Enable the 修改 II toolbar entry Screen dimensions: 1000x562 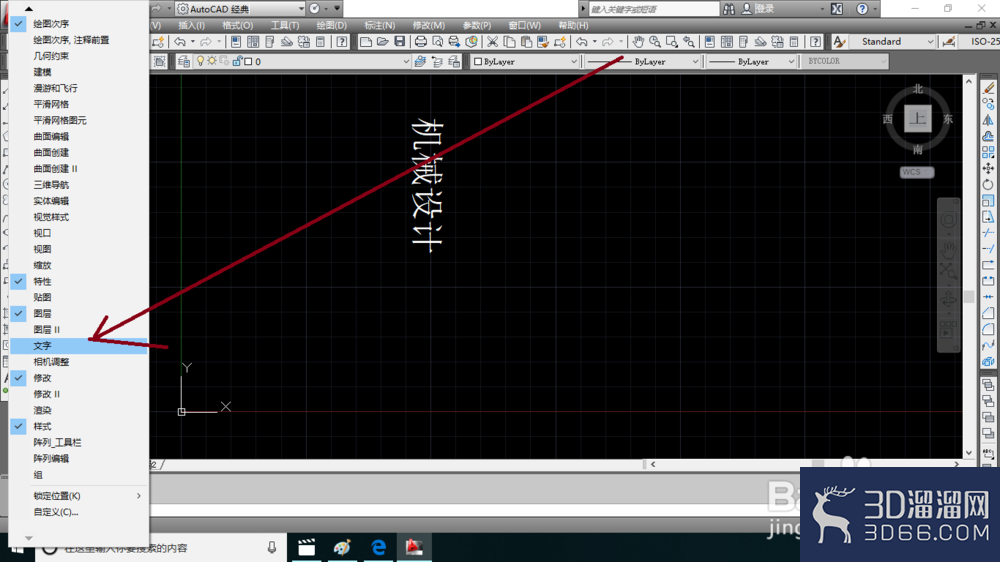coord(79,394)
